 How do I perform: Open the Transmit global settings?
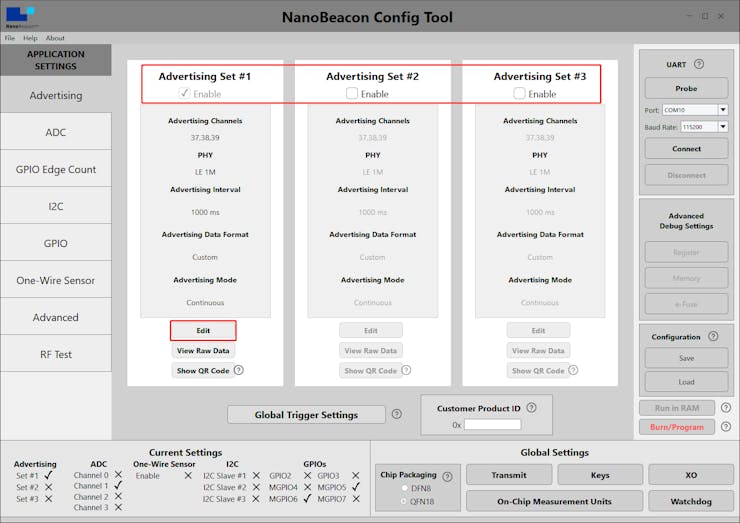pos(509,475)
